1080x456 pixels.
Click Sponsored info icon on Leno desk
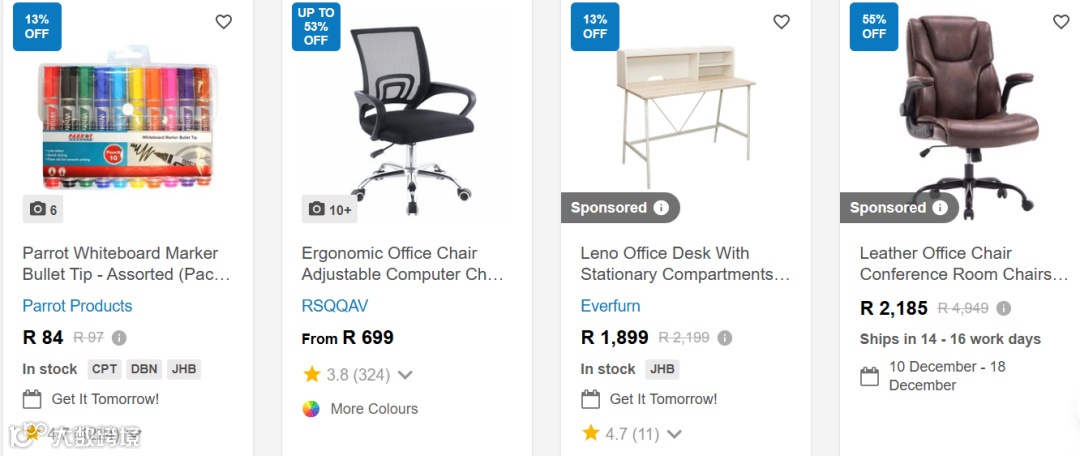pyautogui.click(x=661, y=208)
